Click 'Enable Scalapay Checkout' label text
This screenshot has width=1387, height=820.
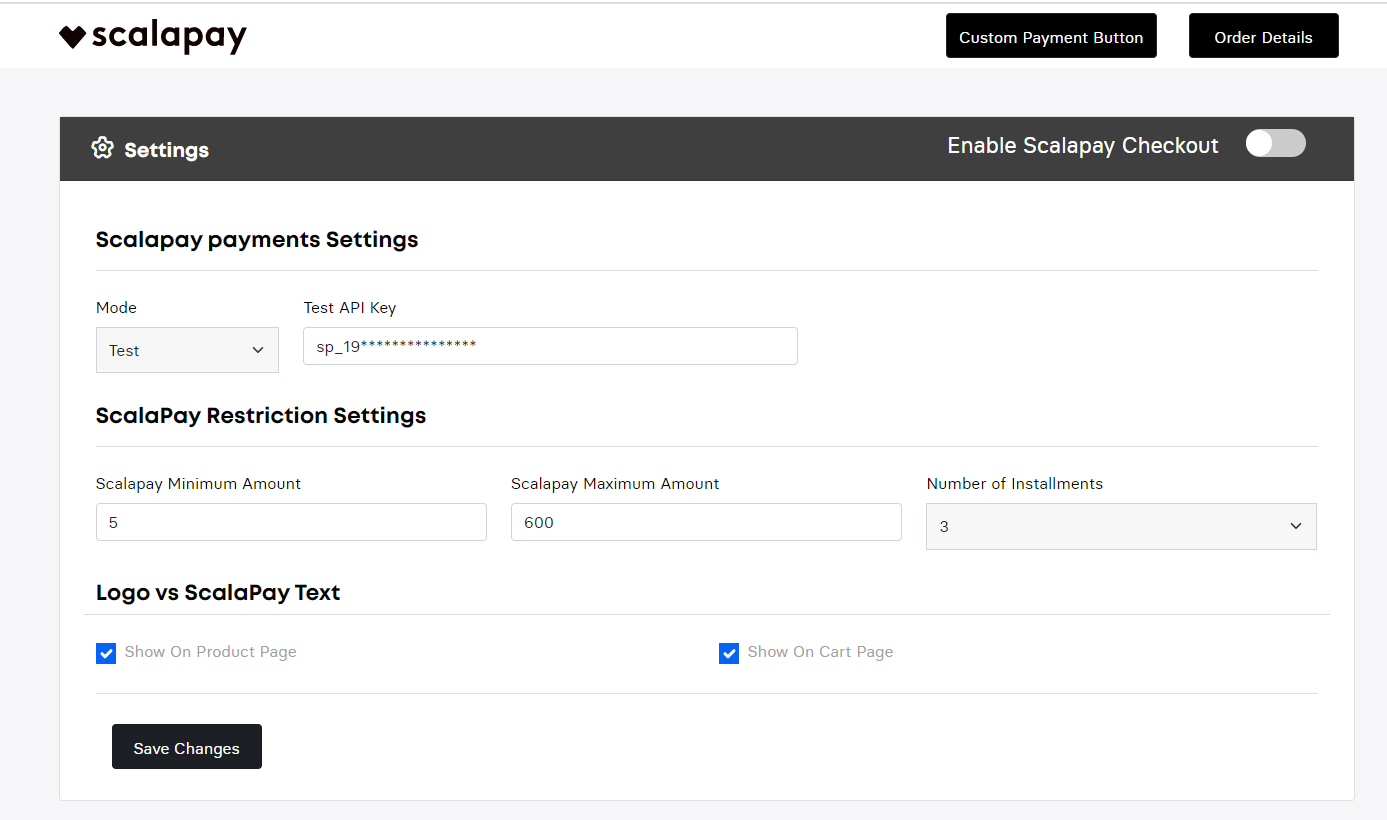(1083, 146)
